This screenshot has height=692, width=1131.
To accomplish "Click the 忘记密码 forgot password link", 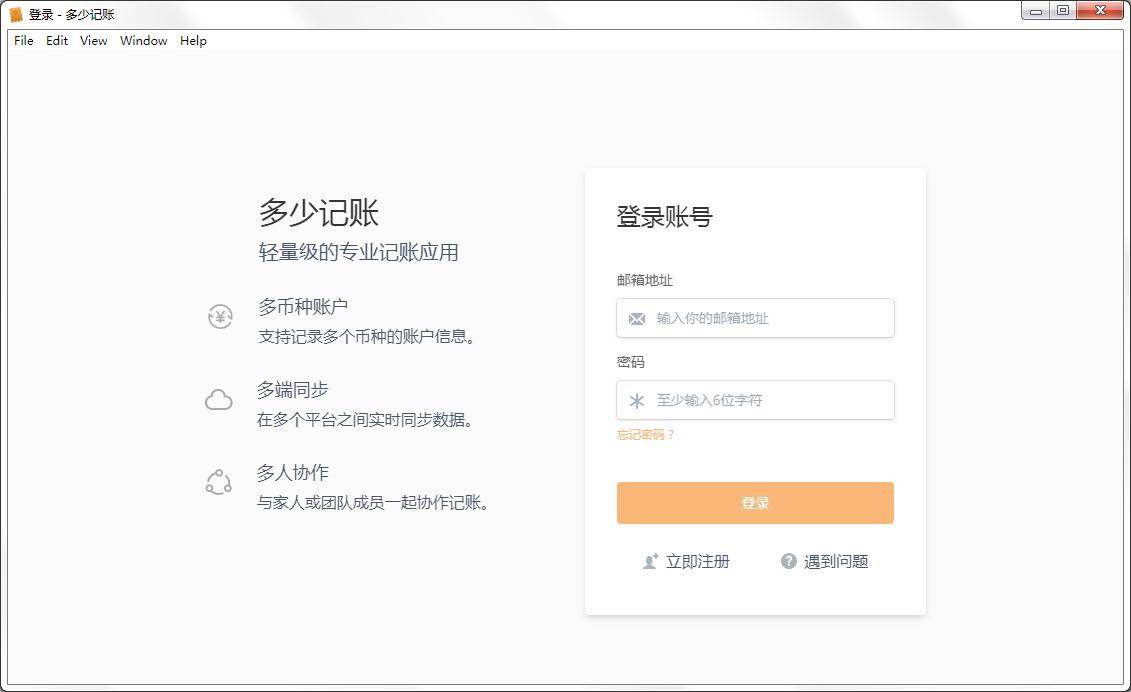I will pos(645,434).
